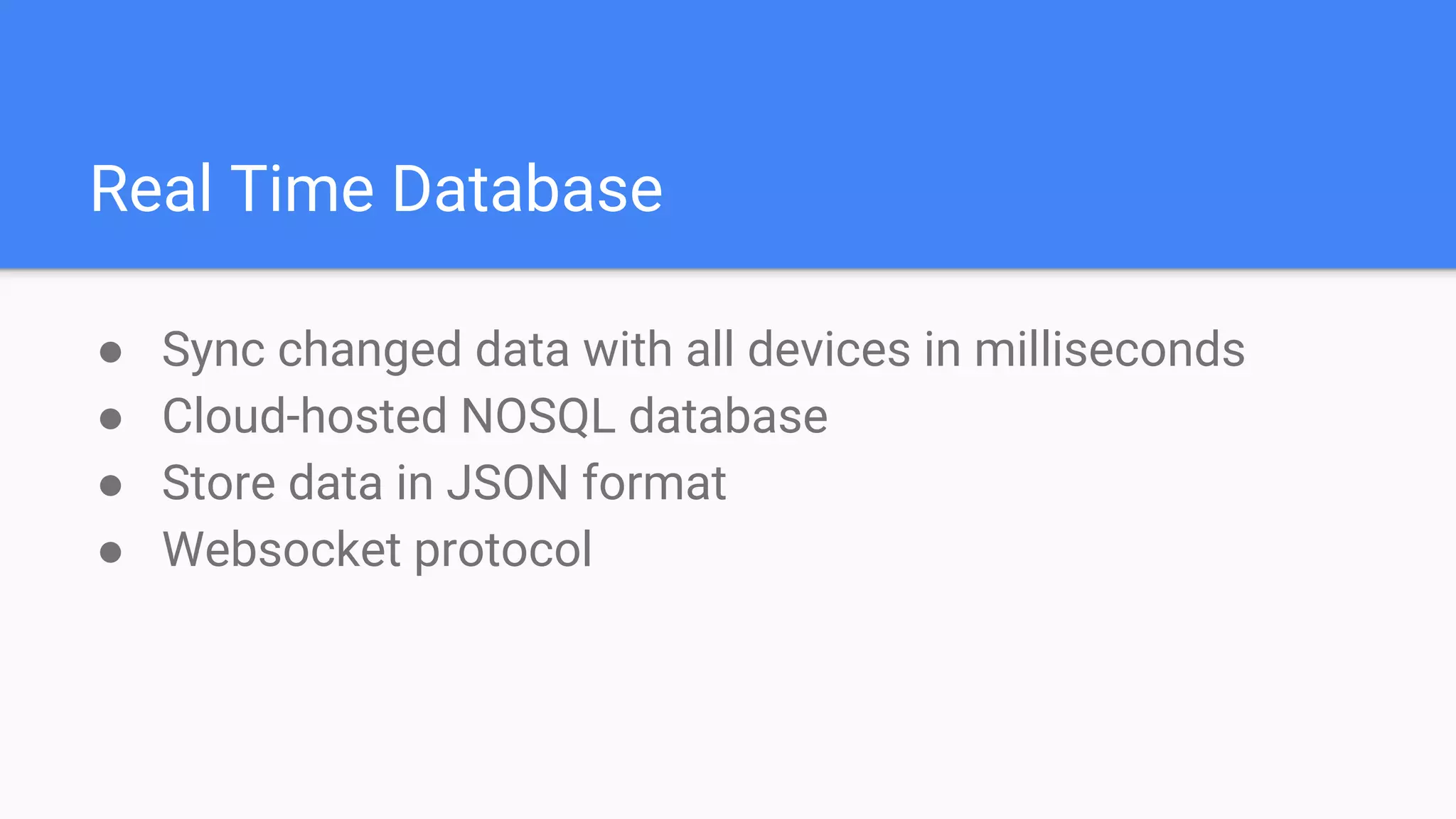Click the word 'milliseconds' in the first bullet

point(1109,350)
